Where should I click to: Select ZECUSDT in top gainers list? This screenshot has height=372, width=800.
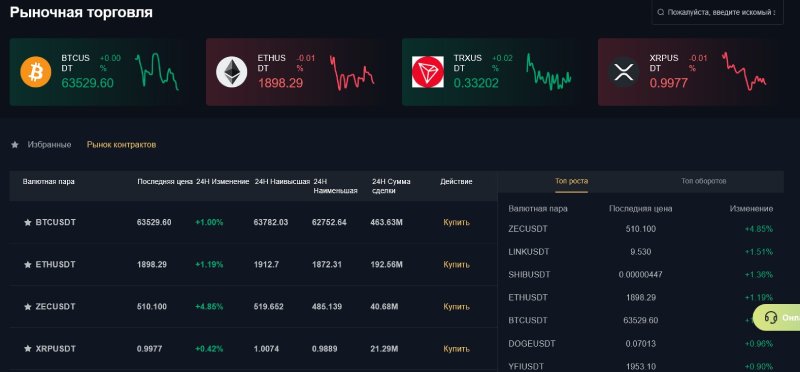point(528,229)
